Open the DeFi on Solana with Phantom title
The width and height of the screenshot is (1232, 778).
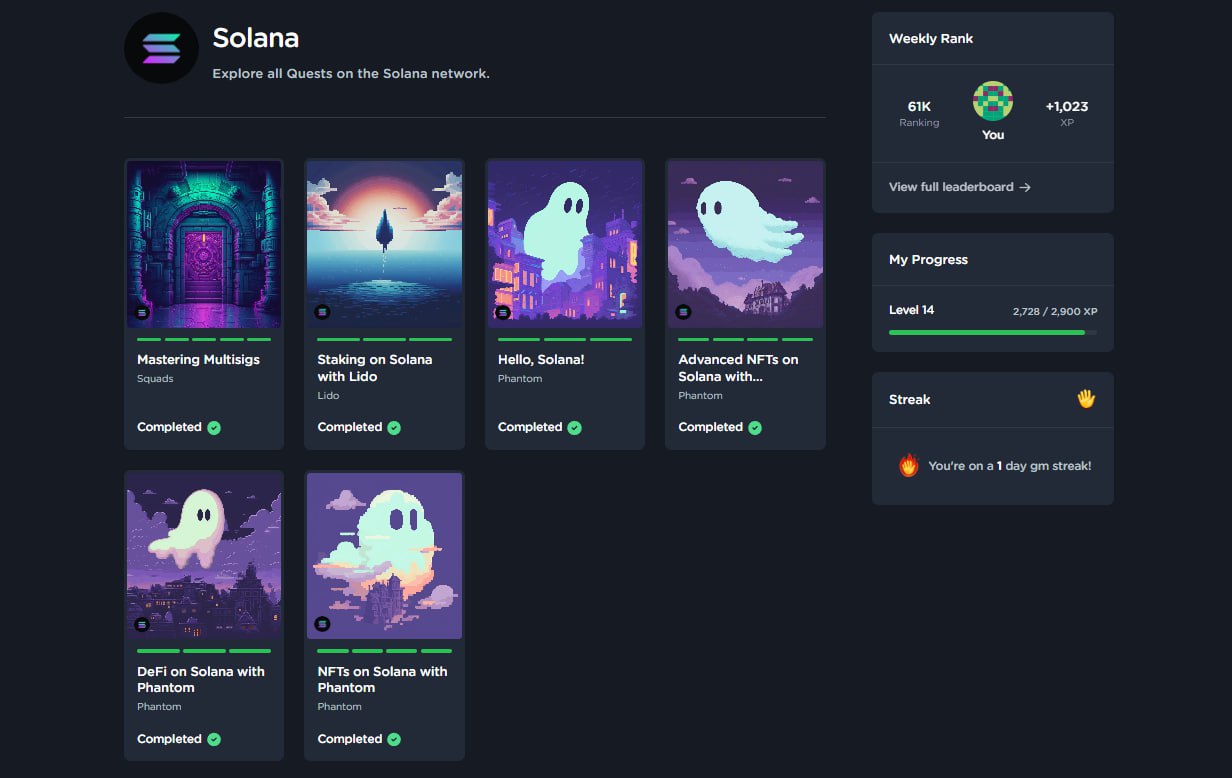coord(201,679)
